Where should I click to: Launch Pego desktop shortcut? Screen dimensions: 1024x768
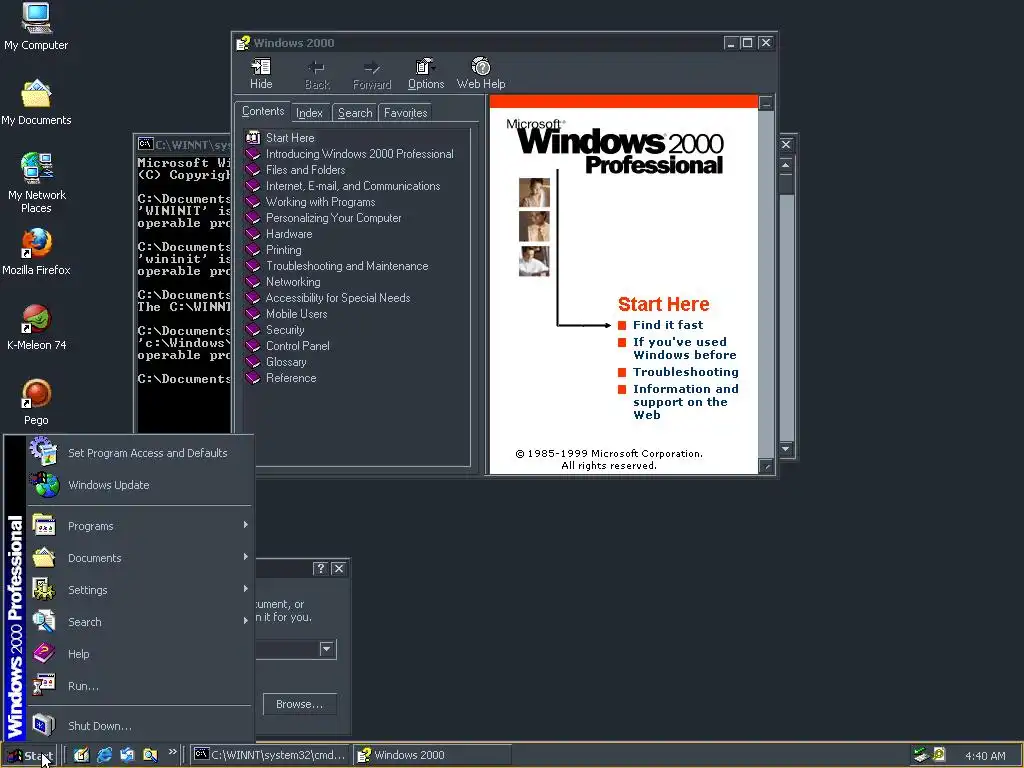point(36,394)
